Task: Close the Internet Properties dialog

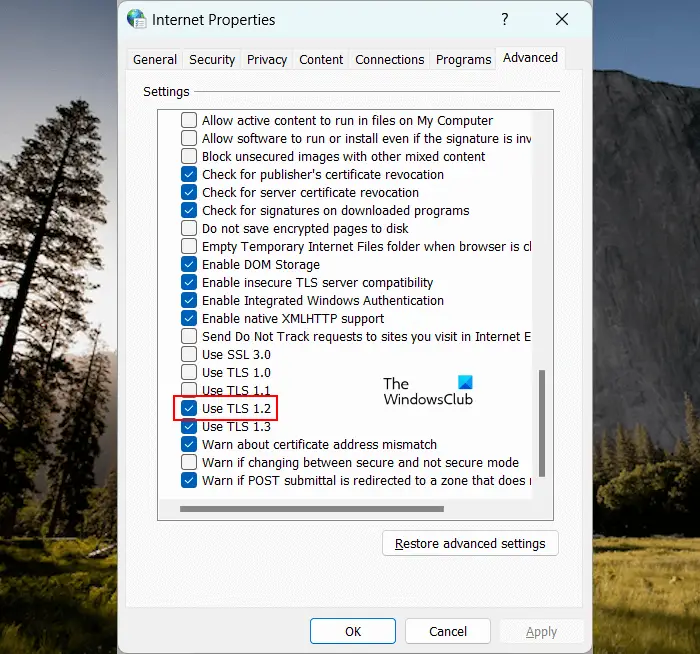Action: (562, 19)
